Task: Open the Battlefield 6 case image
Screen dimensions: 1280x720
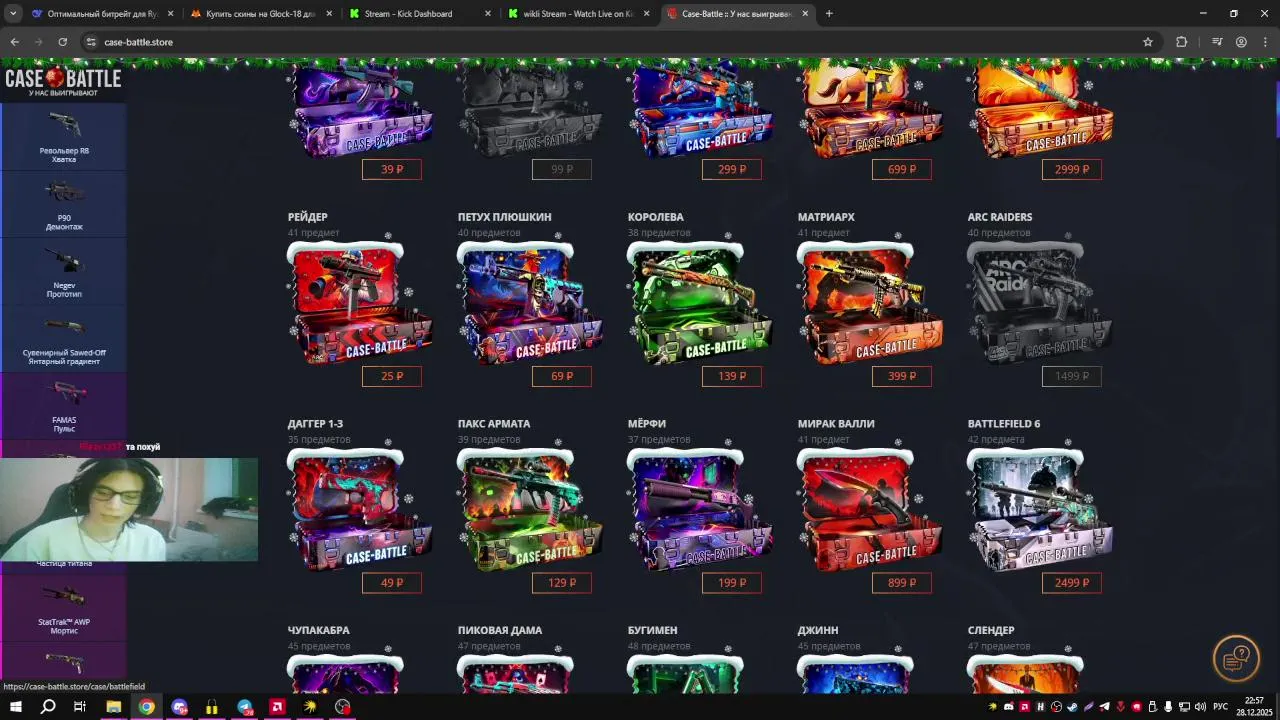Action: point(1040,509)
